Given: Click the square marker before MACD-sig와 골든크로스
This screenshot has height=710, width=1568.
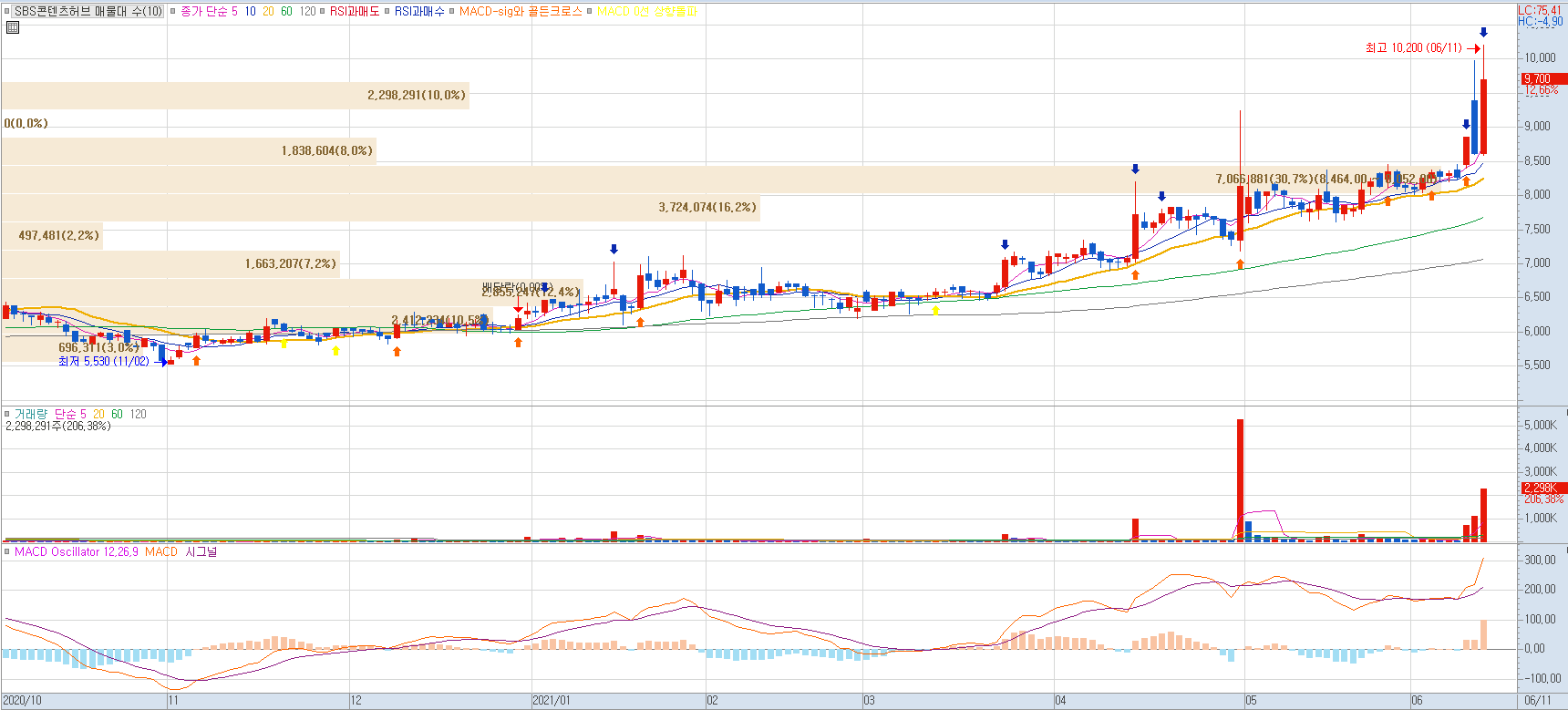Looking at the screenshot, I should (x=451, y=12).
